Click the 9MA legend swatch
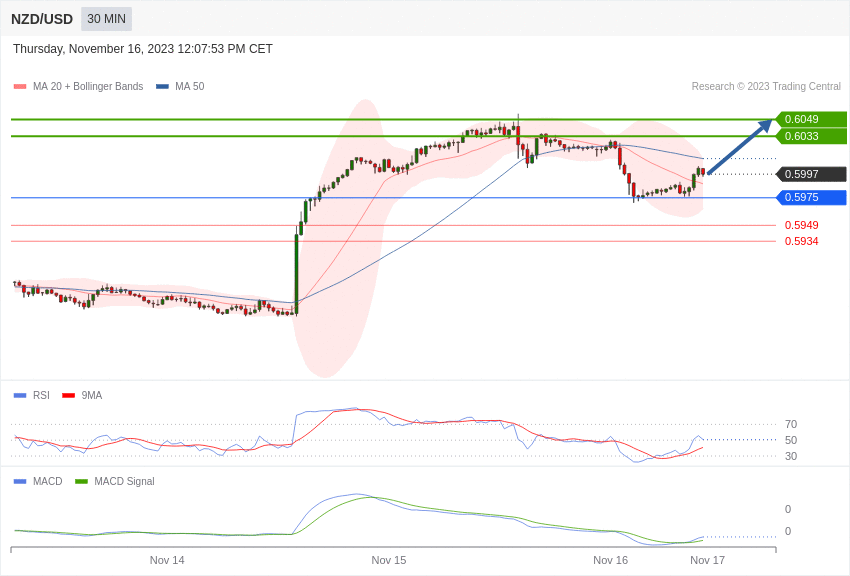 click(x=69, y=396)
